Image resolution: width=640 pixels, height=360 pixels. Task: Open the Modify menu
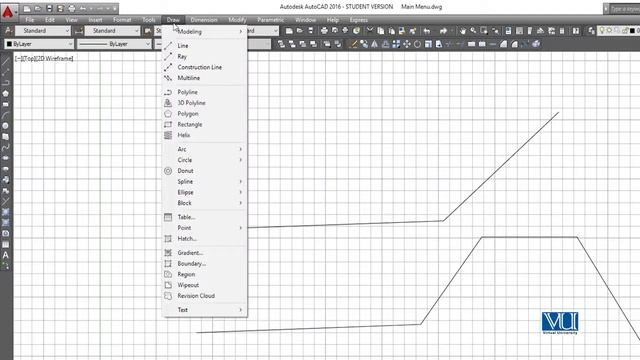pos(237,20)
